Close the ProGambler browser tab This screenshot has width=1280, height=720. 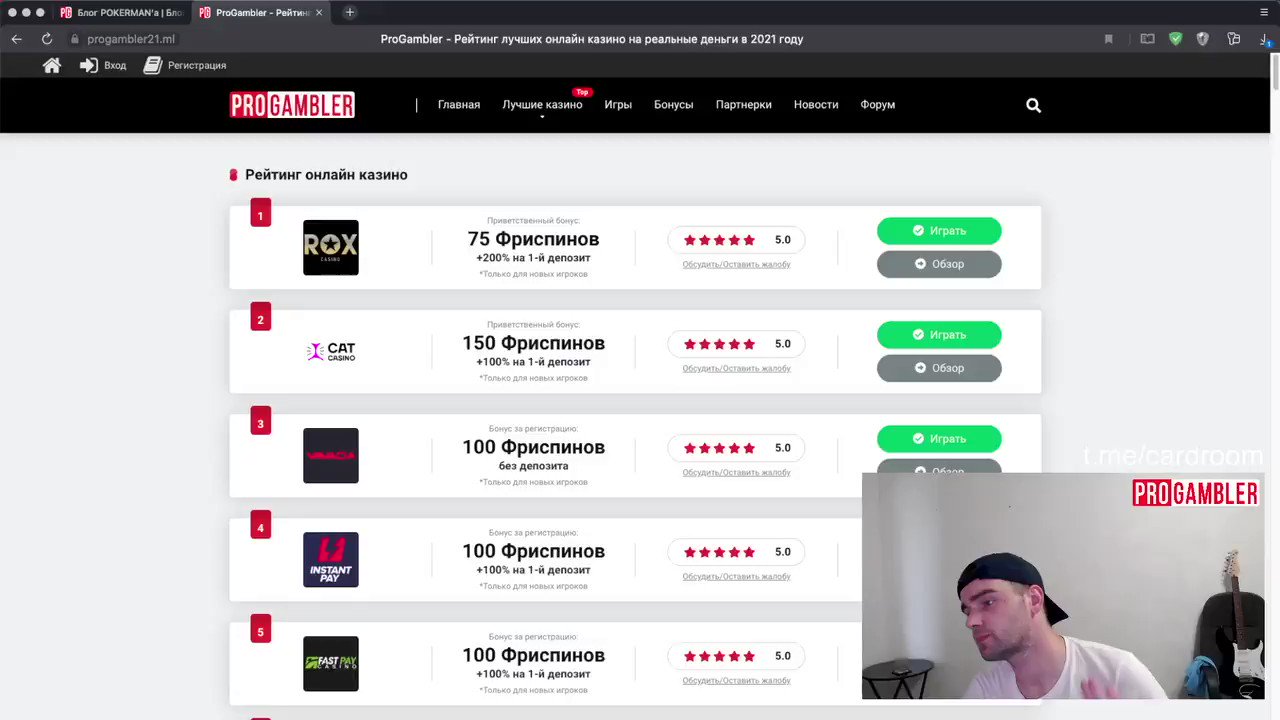(320, 12)
